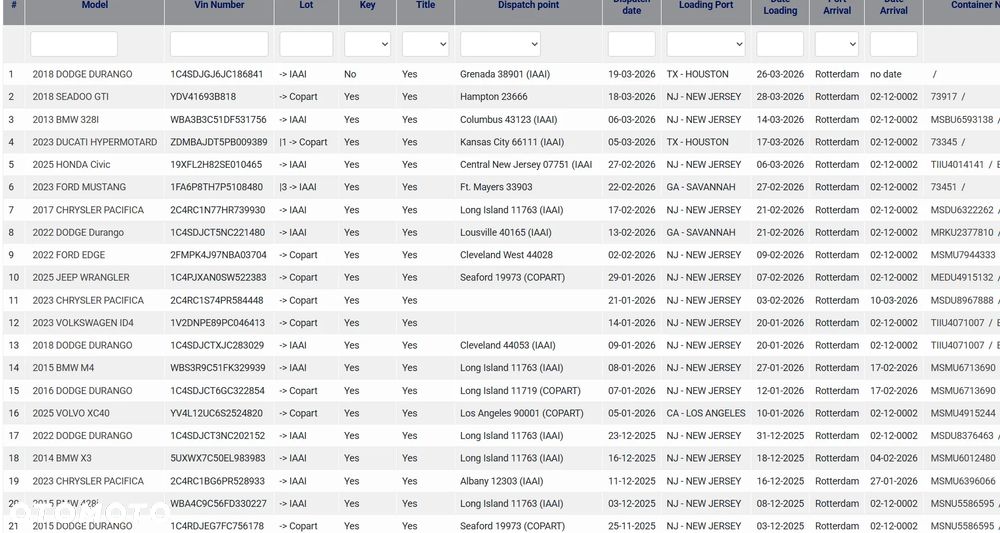
Task: Open the Port Arrival filter dropdown
Action: [x=837, y=44]
